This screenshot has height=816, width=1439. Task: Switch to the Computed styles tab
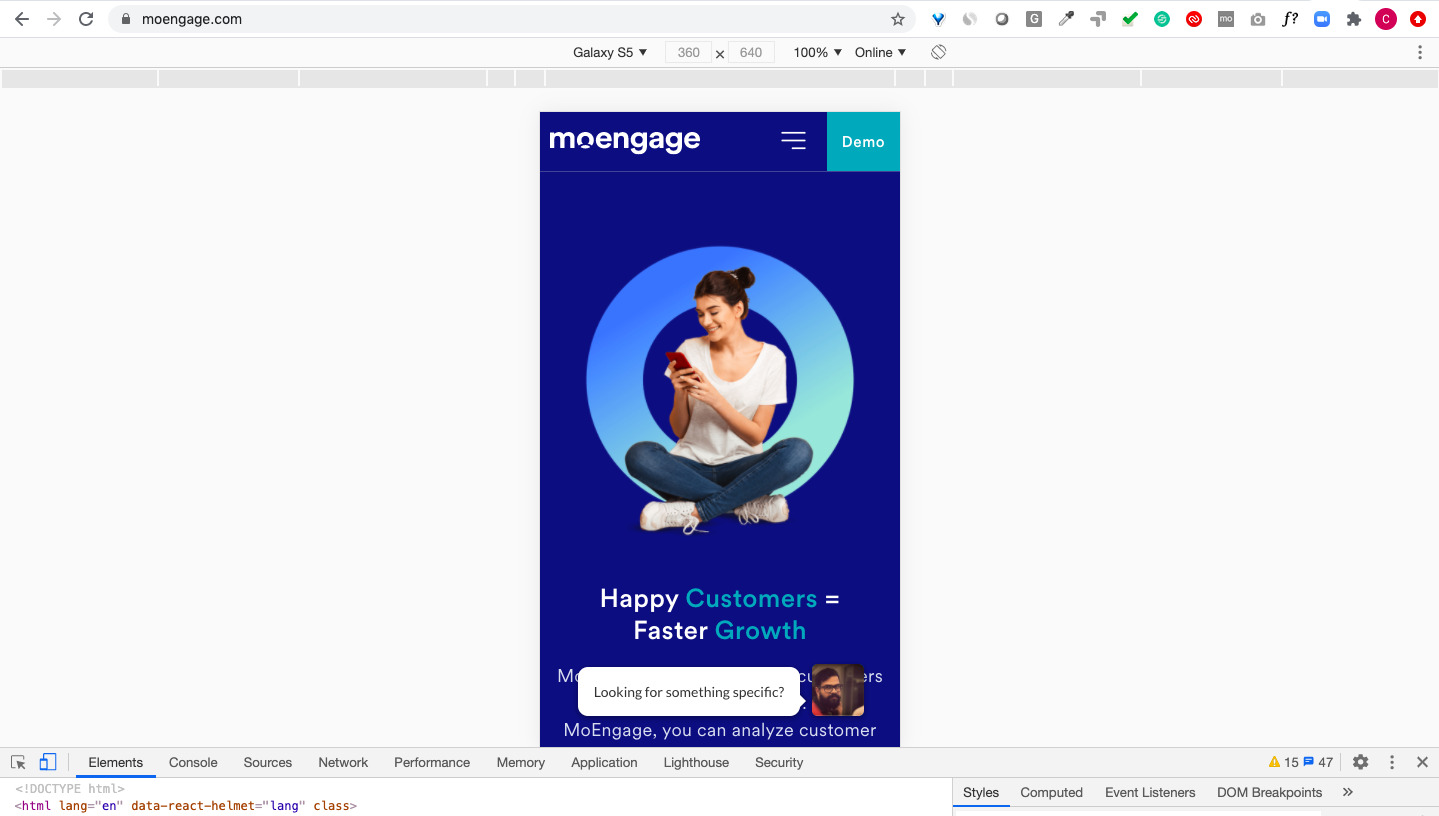click(x=1051, y=792)
